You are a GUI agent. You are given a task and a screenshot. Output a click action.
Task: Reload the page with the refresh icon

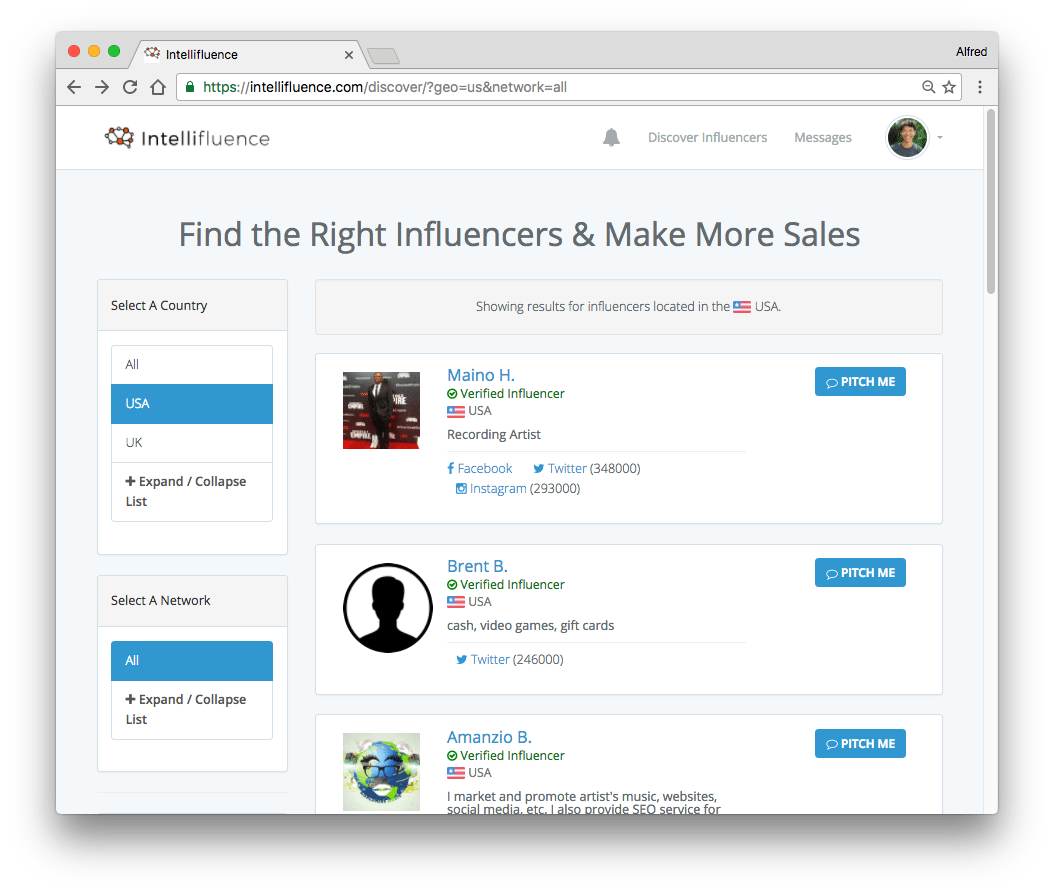[x=130, y=87]
